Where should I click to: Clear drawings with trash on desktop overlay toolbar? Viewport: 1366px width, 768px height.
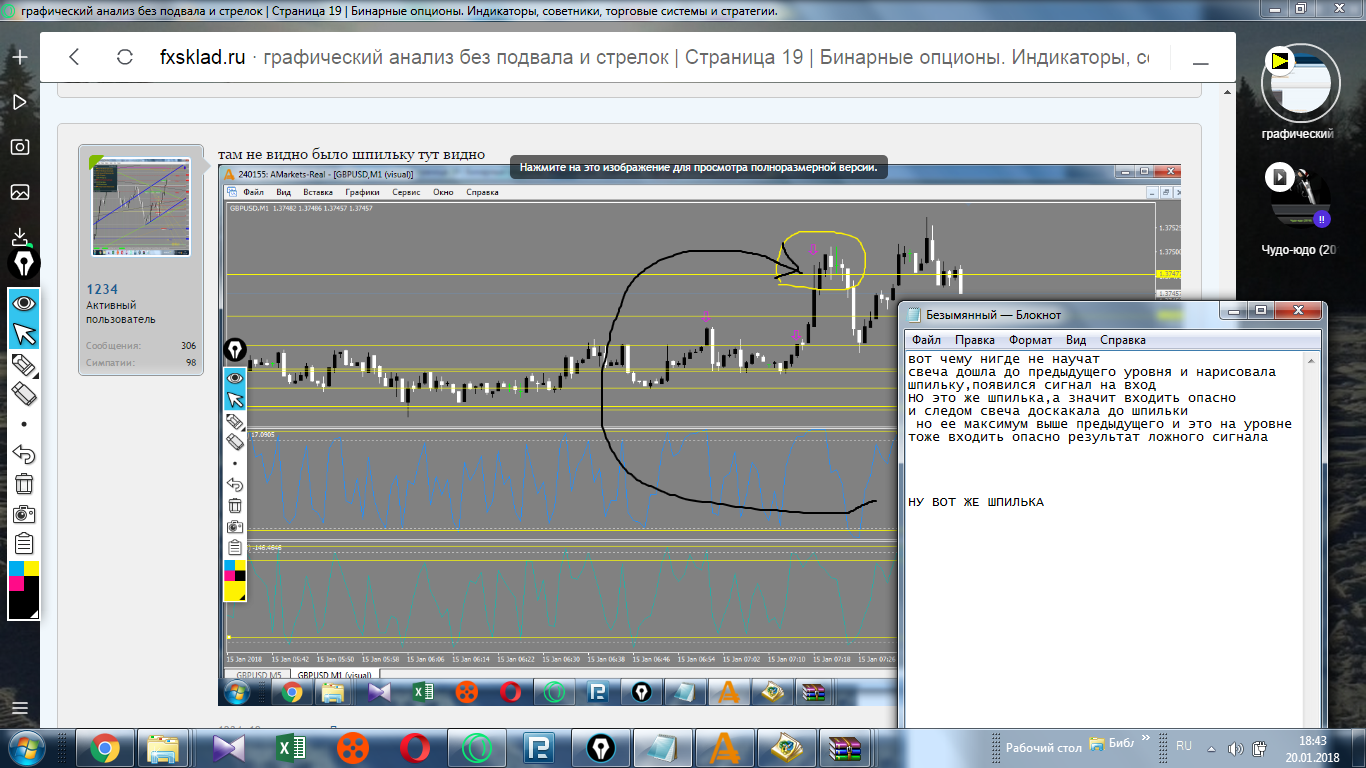coord(24,484)
